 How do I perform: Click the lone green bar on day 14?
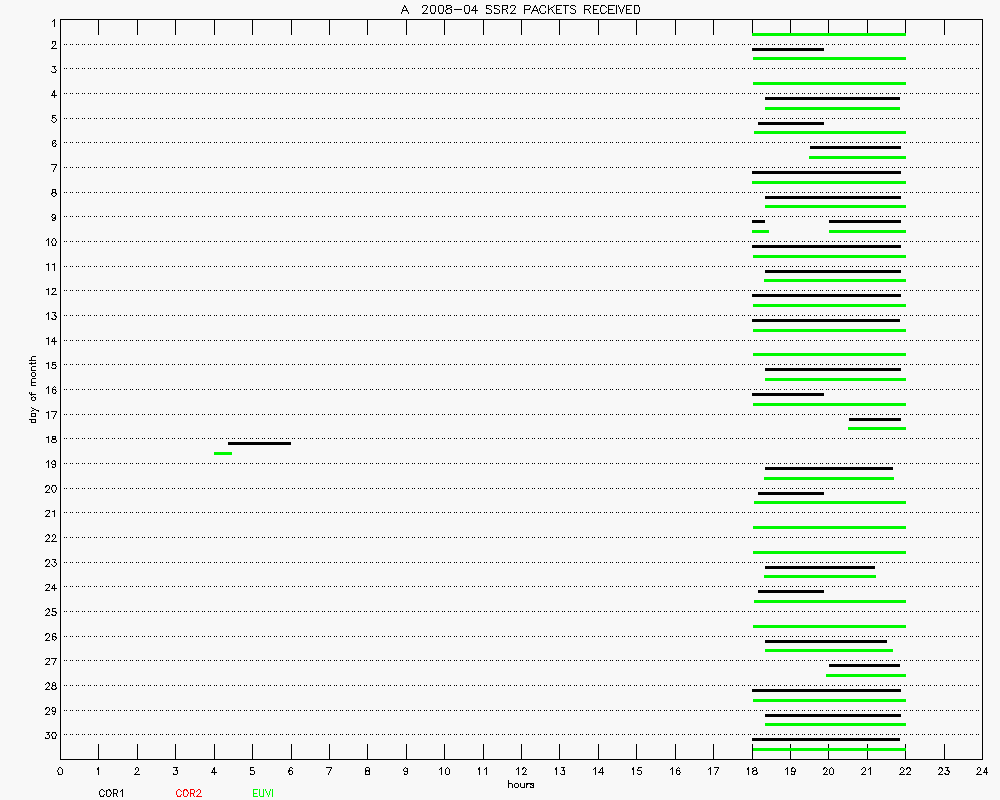828,354
